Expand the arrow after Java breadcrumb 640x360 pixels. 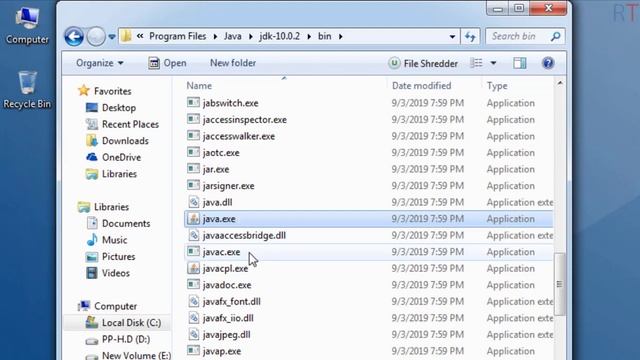pos(250,37)
